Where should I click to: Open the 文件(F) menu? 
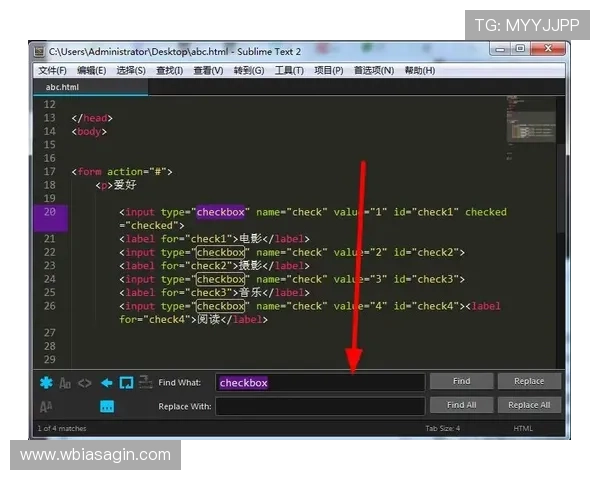[x=52, y=70]
